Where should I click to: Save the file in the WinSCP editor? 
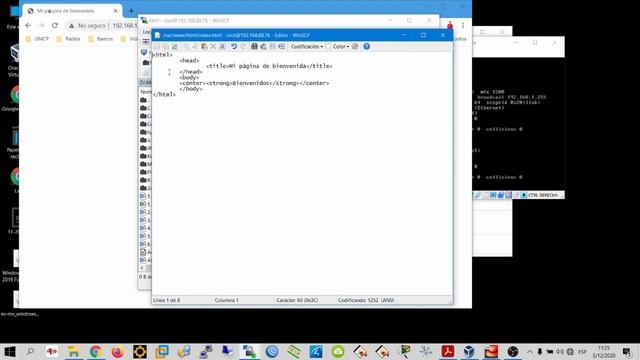(156, 47)
